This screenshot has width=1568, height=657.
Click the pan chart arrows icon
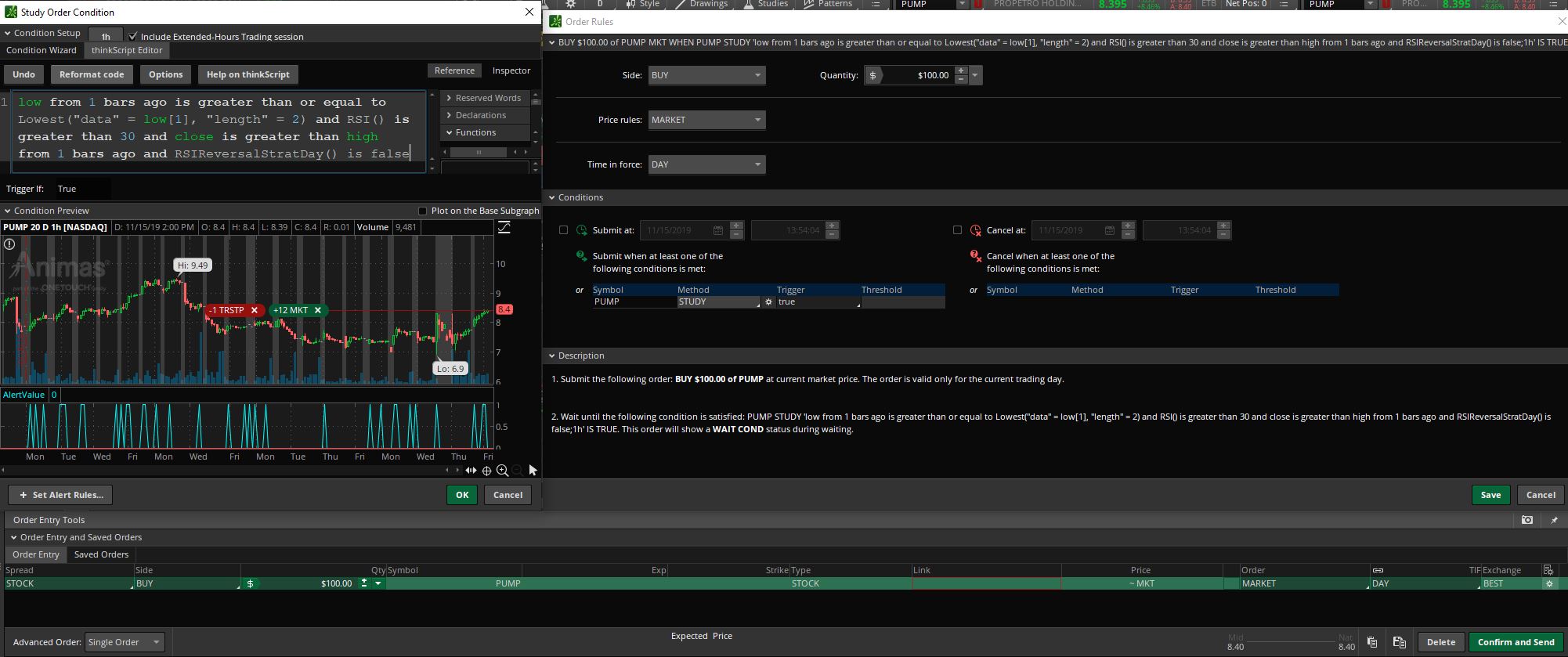point(471,471)
